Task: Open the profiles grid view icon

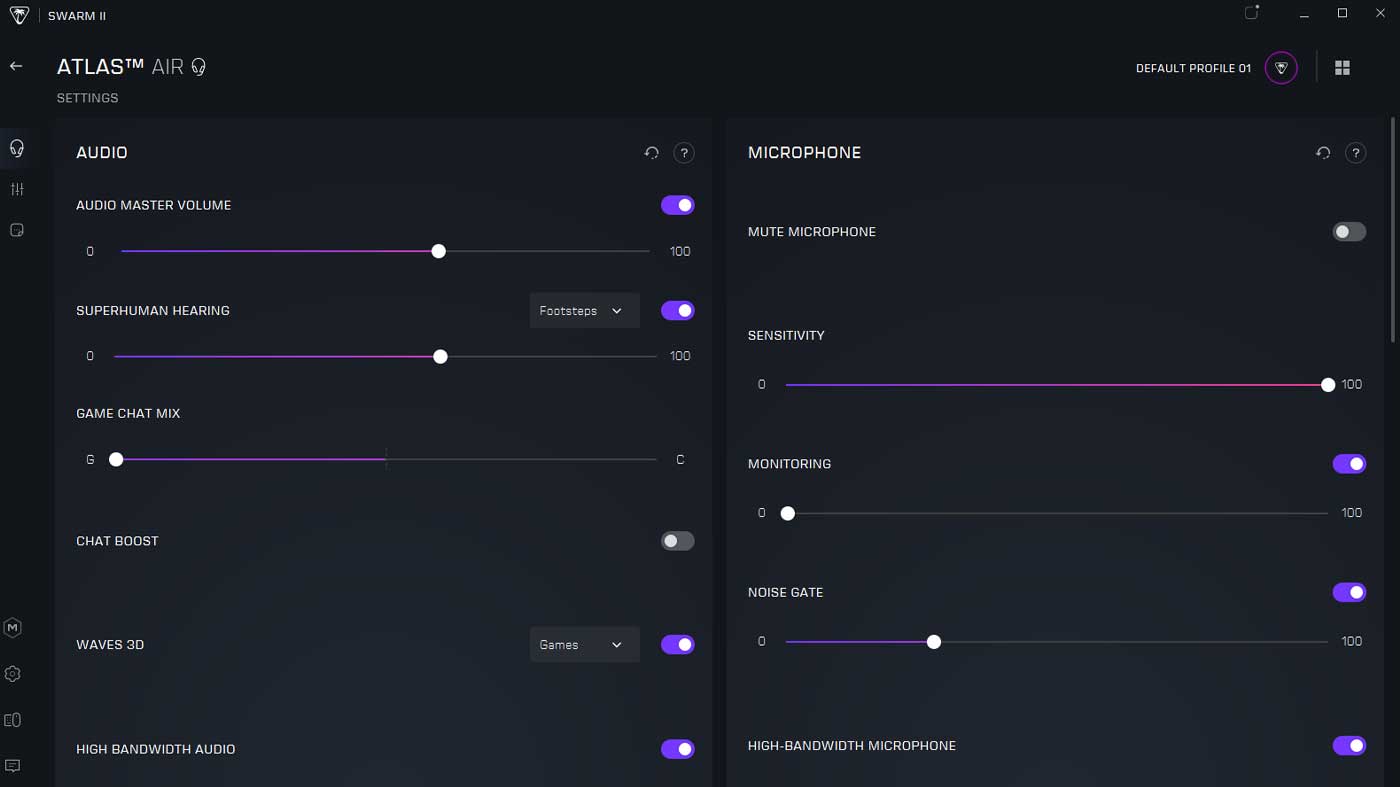Action: [1343, 68]
